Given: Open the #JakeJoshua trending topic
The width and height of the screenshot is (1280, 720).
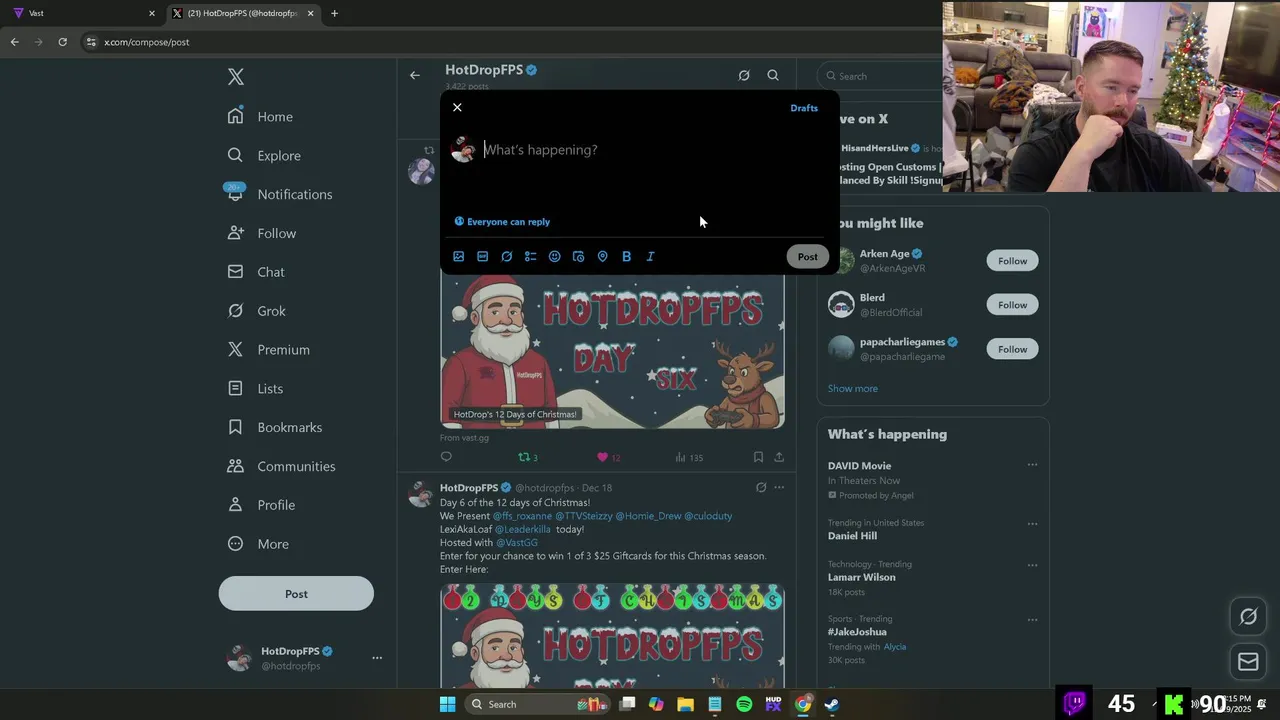Looking at the screenshot, I should click(x=857, y=632).
